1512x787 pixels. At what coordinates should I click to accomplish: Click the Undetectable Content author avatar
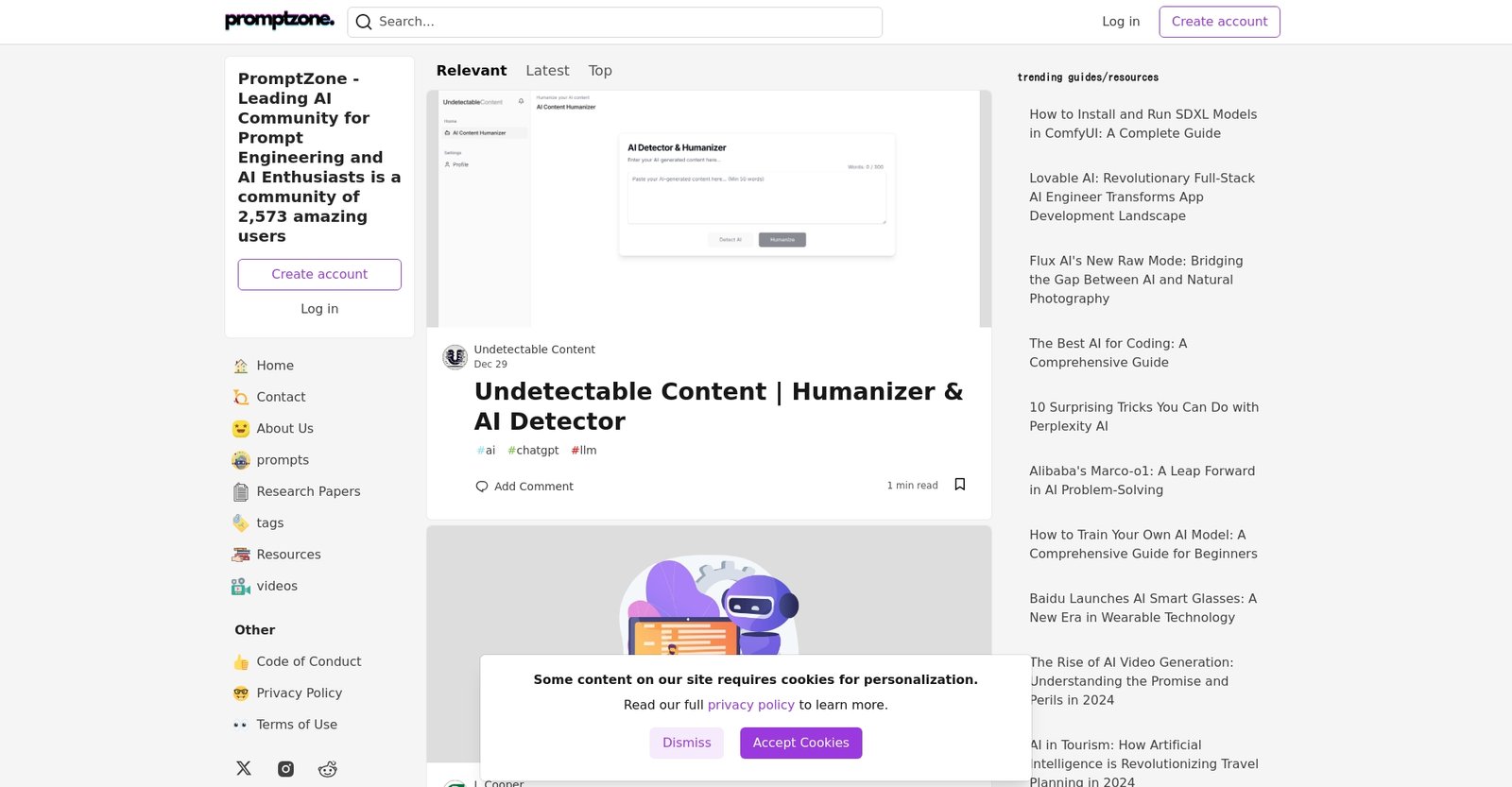click(x=455, y=356)
